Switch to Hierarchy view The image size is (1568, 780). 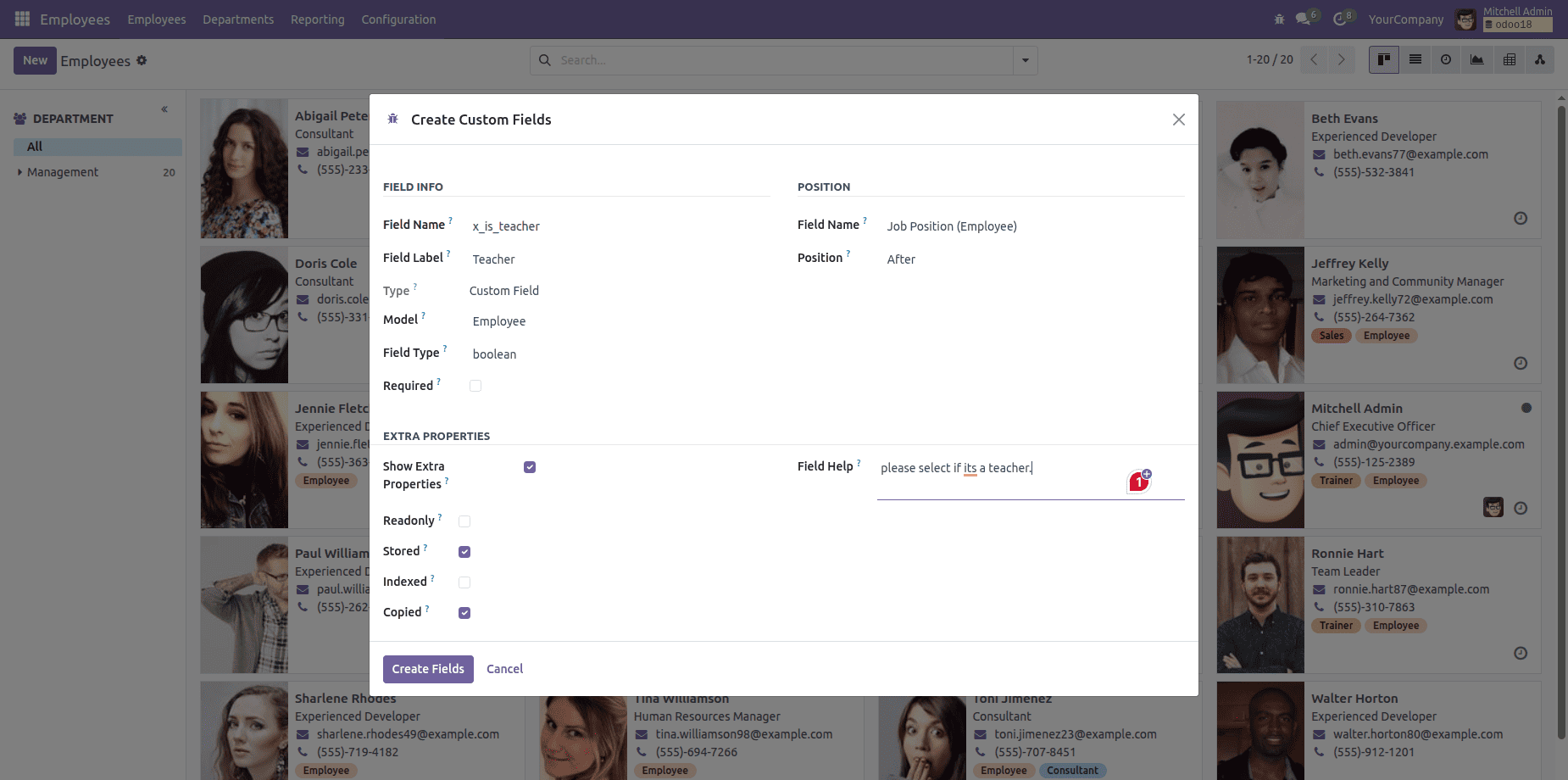(x=1540, y=59)
